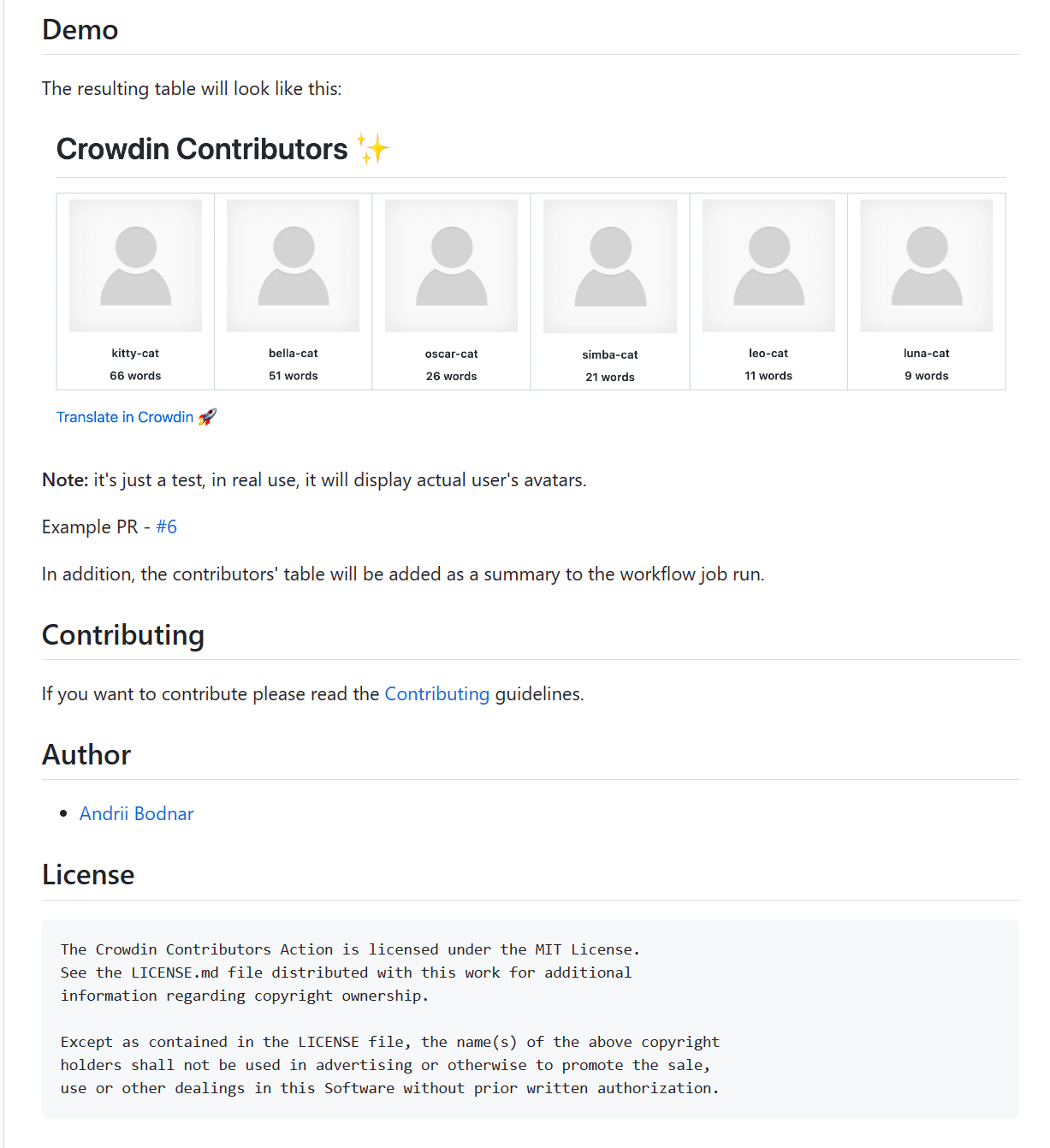Click the license line starting 'Except as contained'

(390, 1042)
